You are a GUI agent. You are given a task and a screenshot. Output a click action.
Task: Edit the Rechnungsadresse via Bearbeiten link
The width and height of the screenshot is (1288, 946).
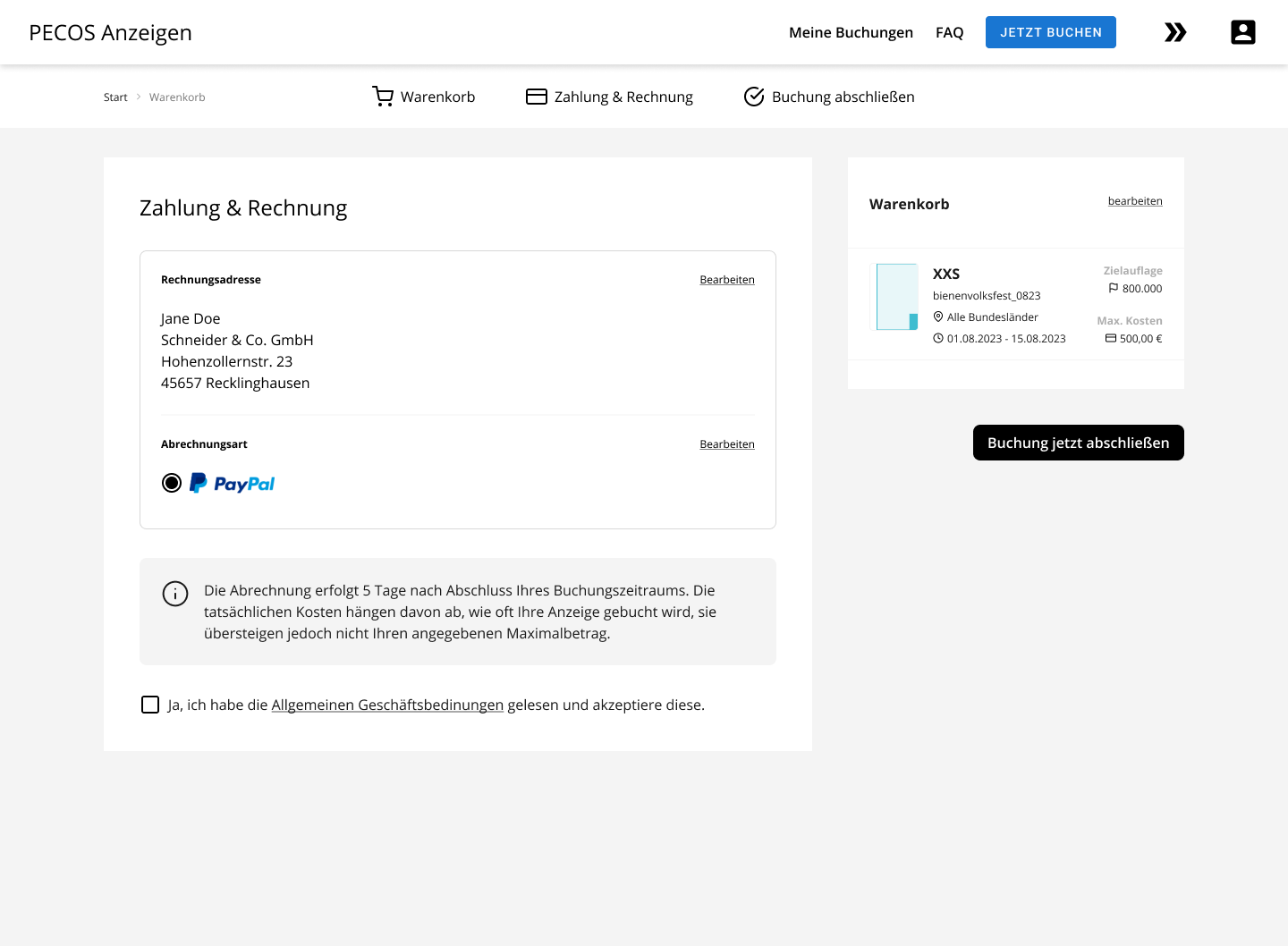click(727, 280)
